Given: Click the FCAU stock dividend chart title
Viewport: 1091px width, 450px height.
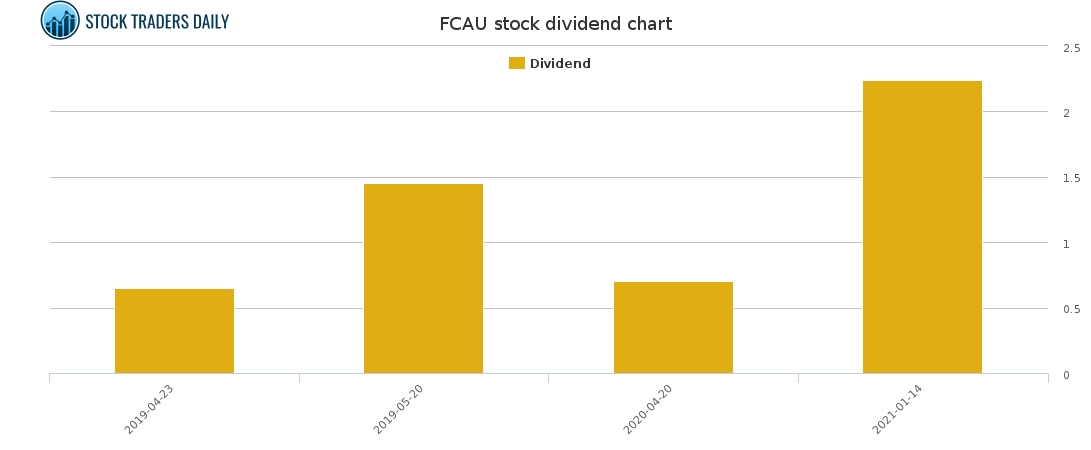Looking at the screenshot, I should tap(555, 24).
